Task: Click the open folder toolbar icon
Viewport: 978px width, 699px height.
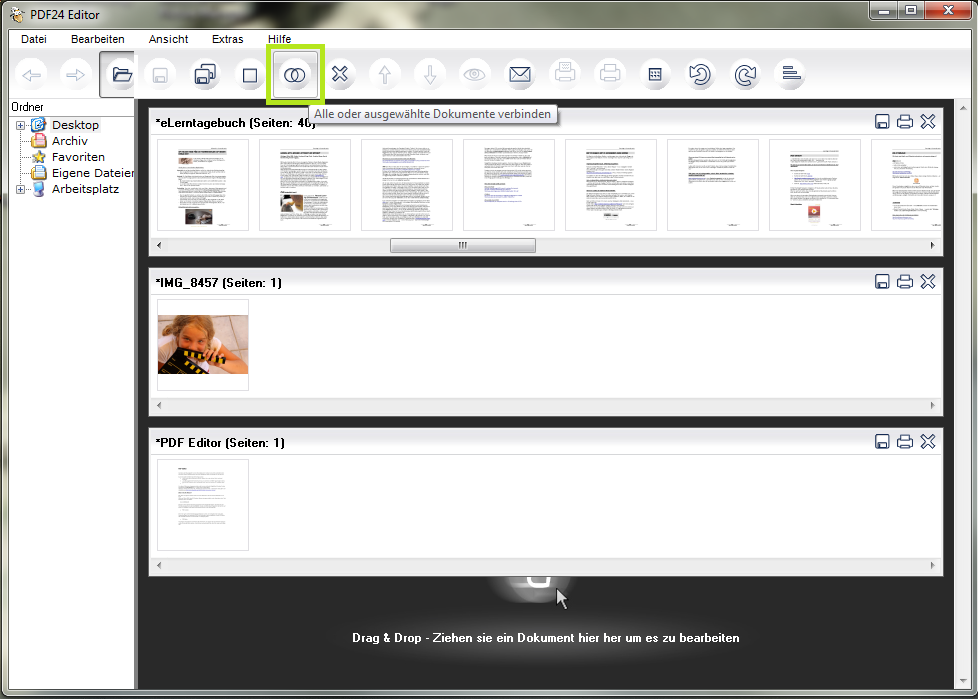Action: click(122, 75)
